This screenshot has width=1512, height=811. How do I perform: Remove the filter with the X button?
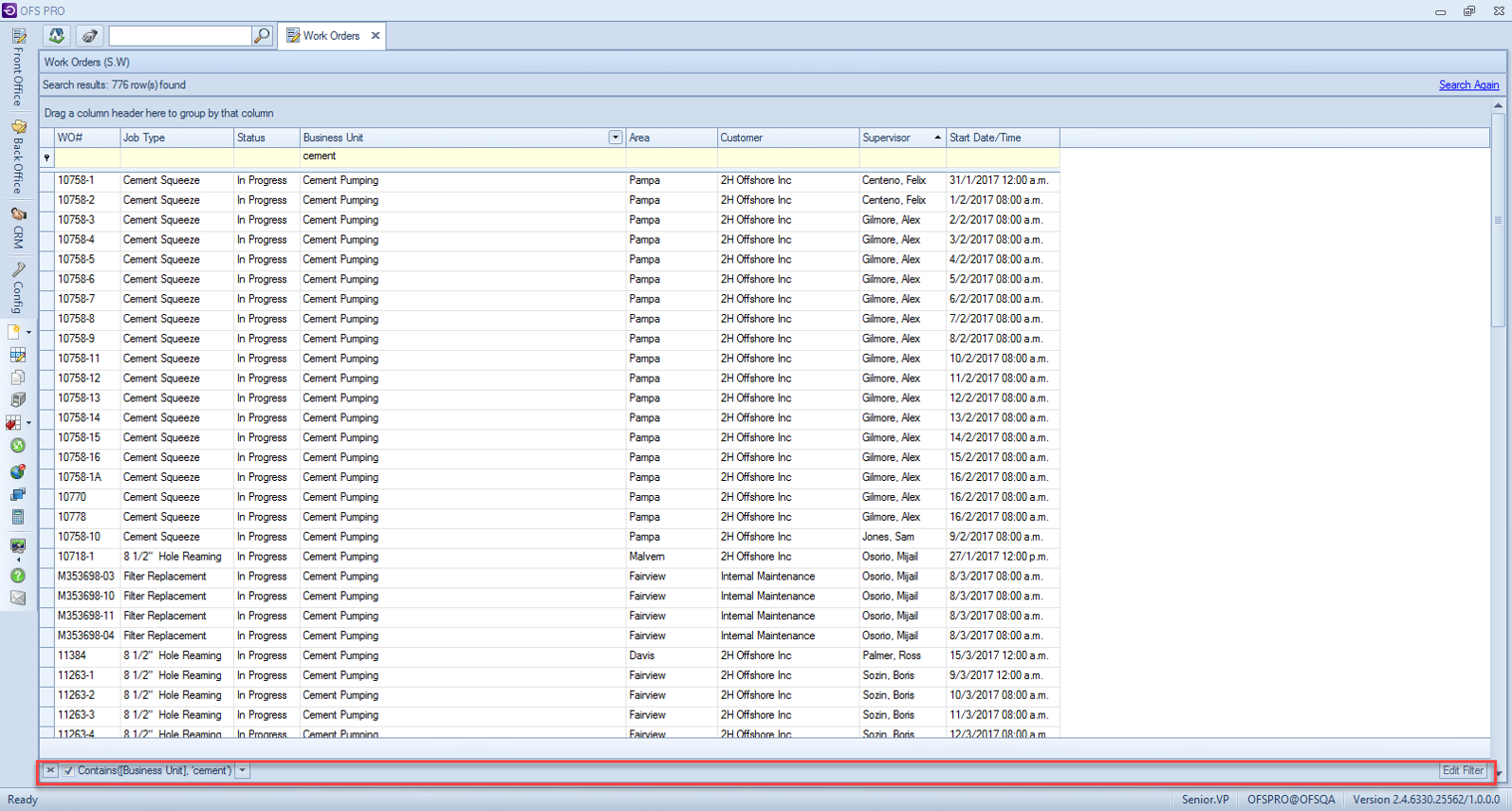pos(50,771)
